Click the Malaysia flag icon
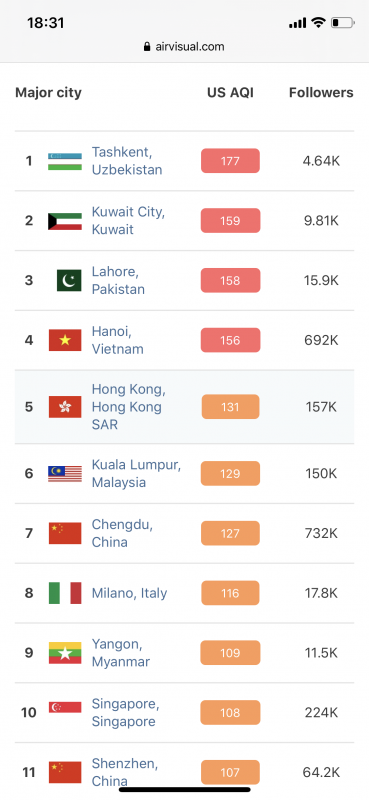This screenshot has height=800, width=369. (x=65, y=473)
